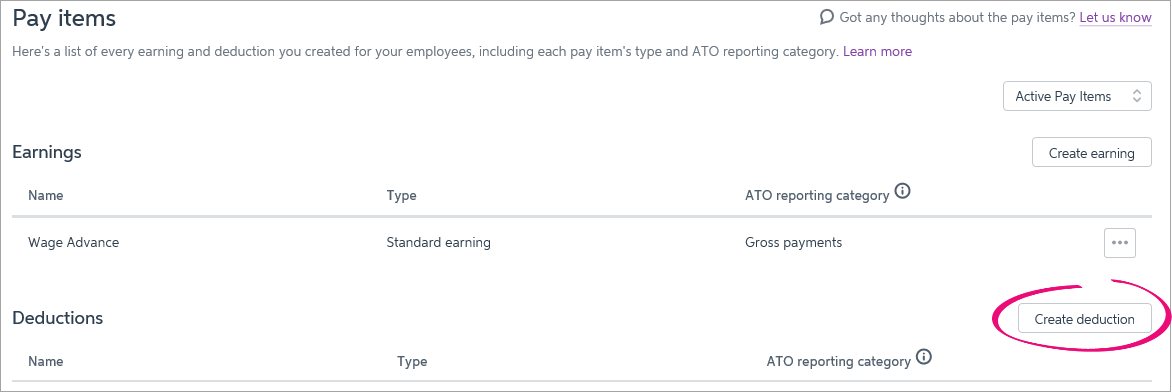Click the Type column header under Deductions
Viewport: 1172px width, 392px height.
(412, 361)
